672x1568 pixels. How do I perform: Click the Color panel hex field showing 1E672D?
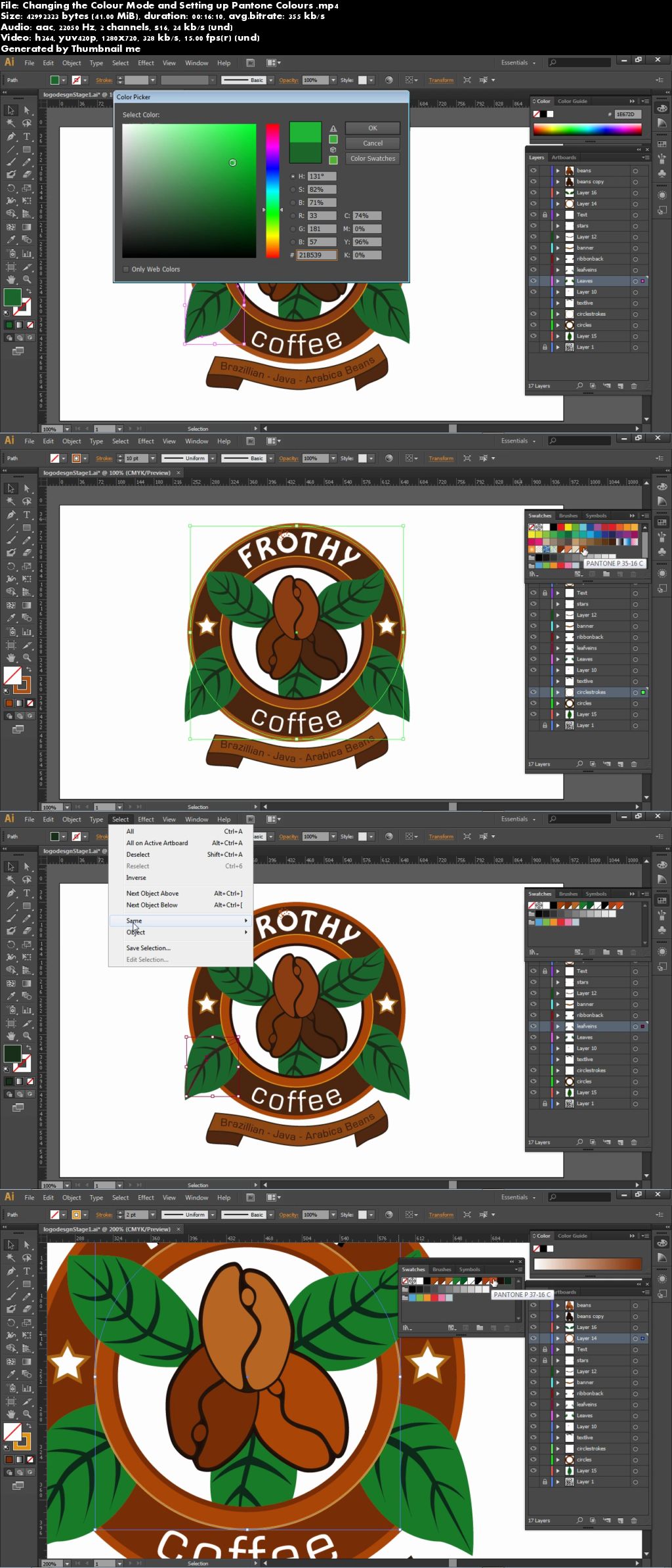pyautogui.click(x=627, y=114)
